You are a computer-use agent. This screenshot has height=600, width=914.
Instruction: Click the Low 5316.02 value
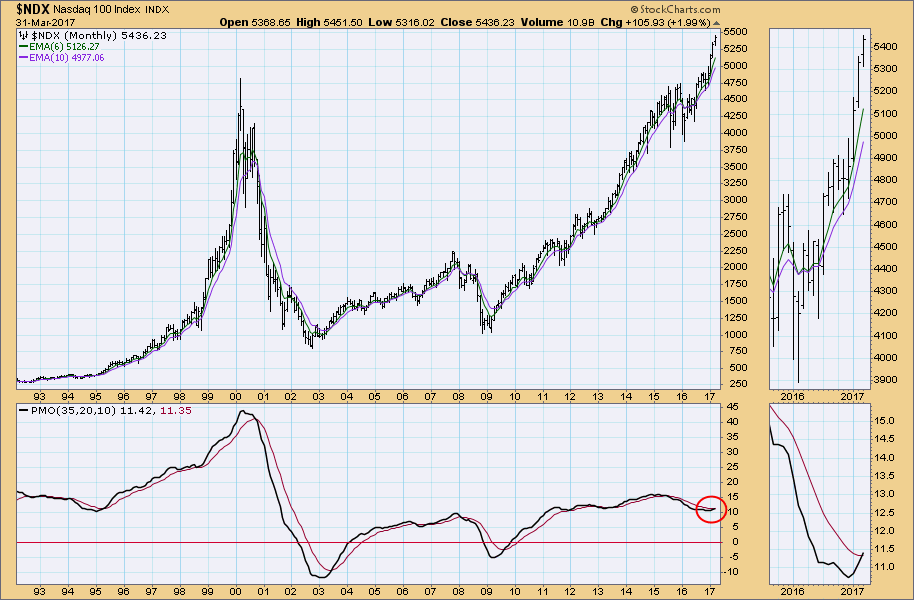point(402,22)
